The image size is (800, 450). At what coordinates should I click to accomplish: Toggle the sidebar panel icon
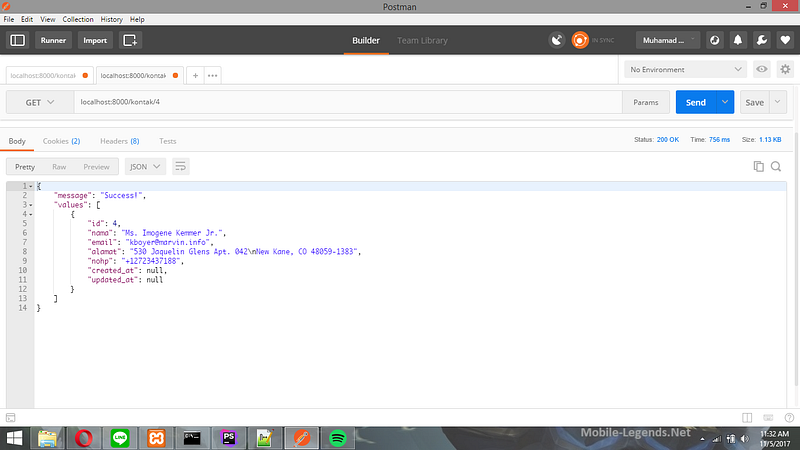(17, 40)
